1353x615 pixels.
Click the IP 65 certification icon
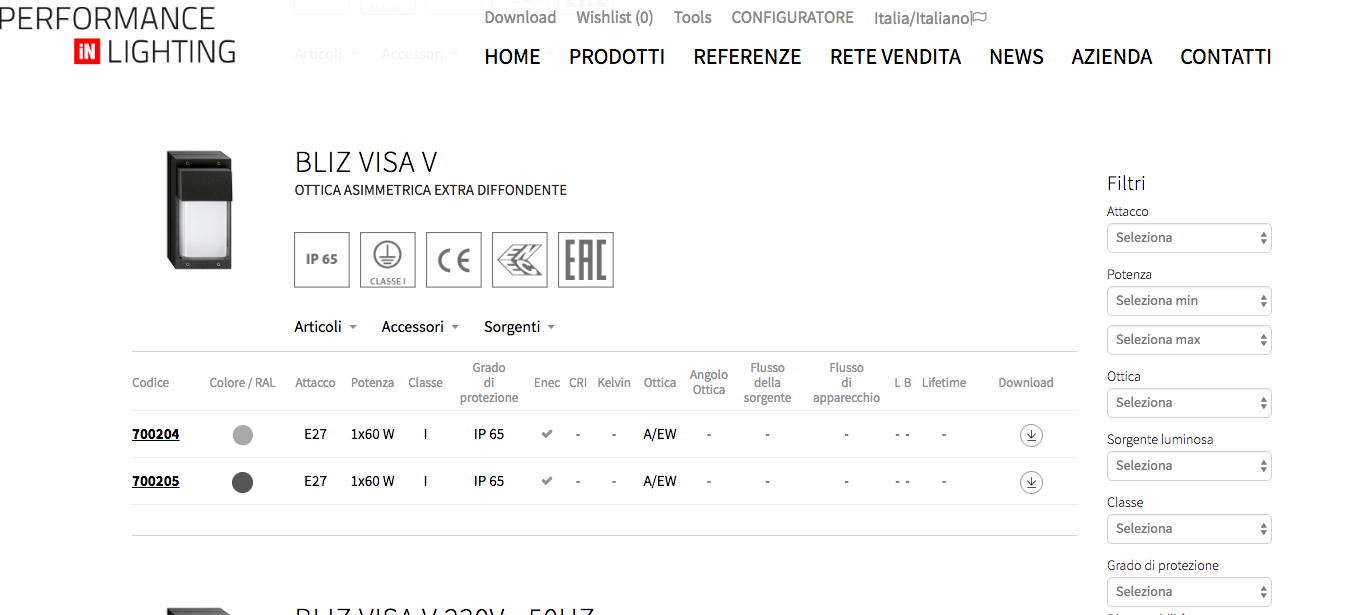321,260
